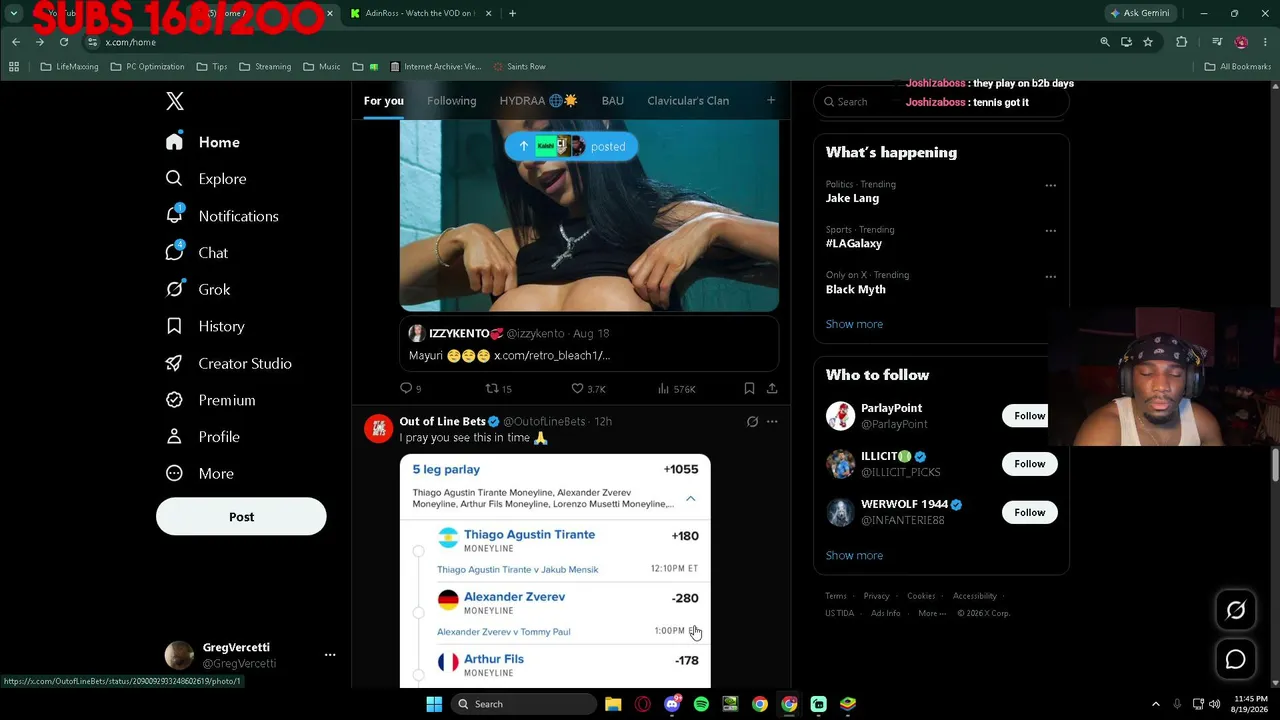This screenshot has height=720, width=1280.
Task: Open File Explorer from the taskbar
Action: (x=613, y=704)
